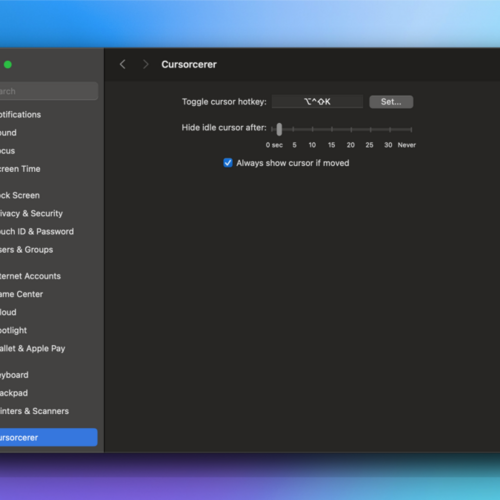Click the 25 tick label under slider
Image resolution: width=500 pixels, height=500 pixels.
369,145
